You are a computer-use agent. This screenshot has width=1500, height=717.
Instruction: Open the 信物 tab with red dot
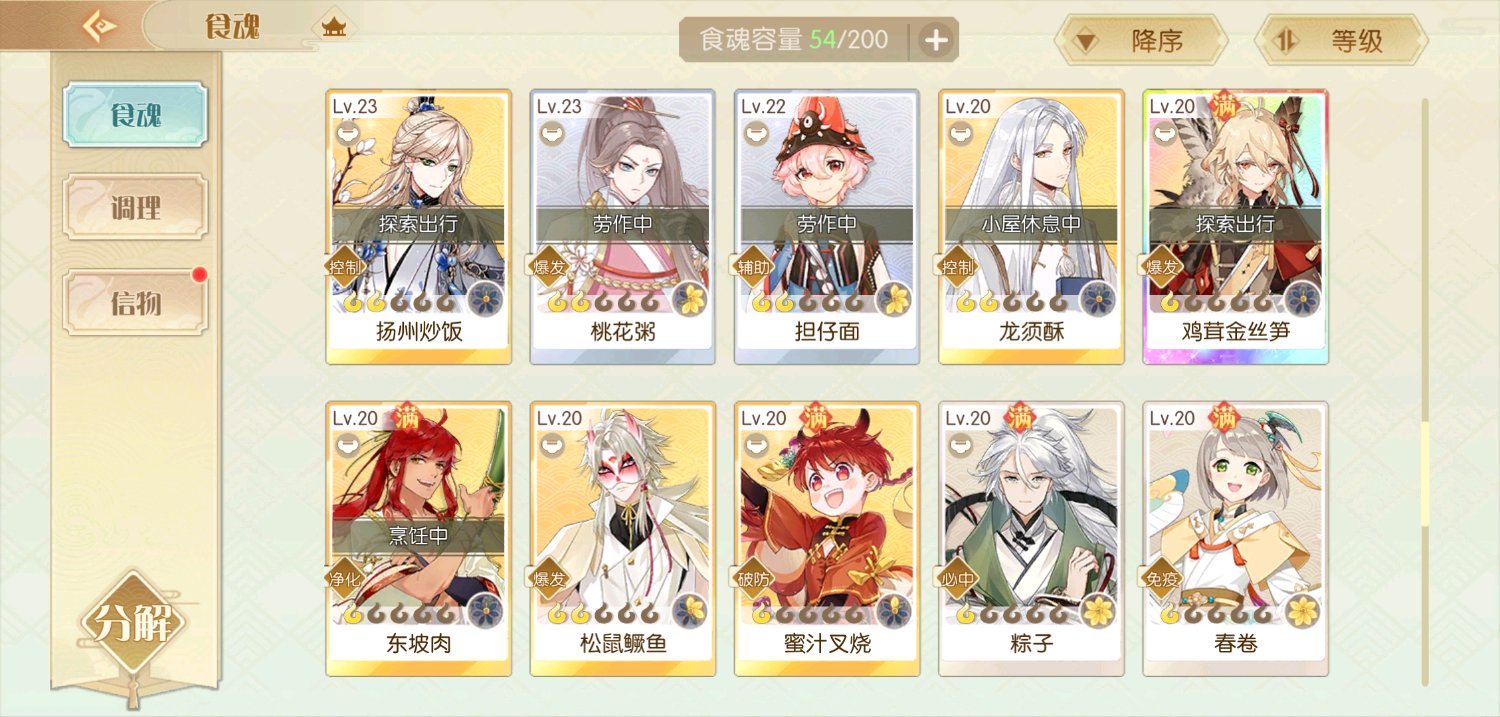click(135, 301)
